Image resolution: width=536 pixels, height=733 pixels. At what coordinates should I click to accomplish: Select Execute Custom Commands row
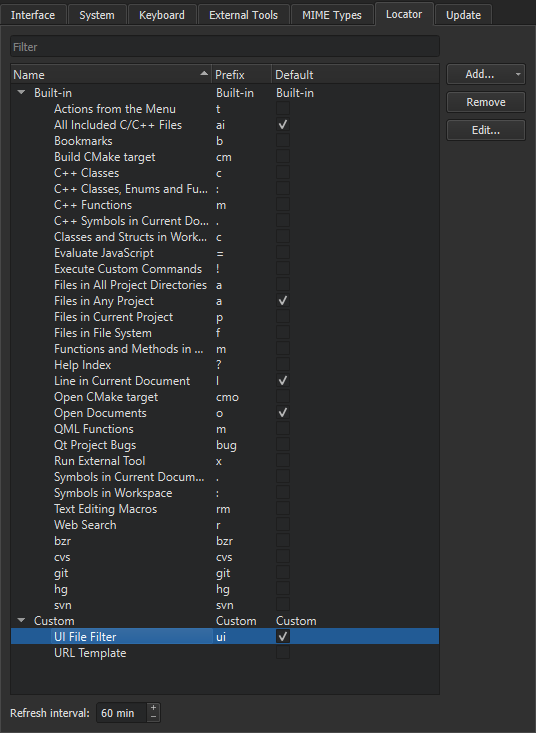click(225, 269)
